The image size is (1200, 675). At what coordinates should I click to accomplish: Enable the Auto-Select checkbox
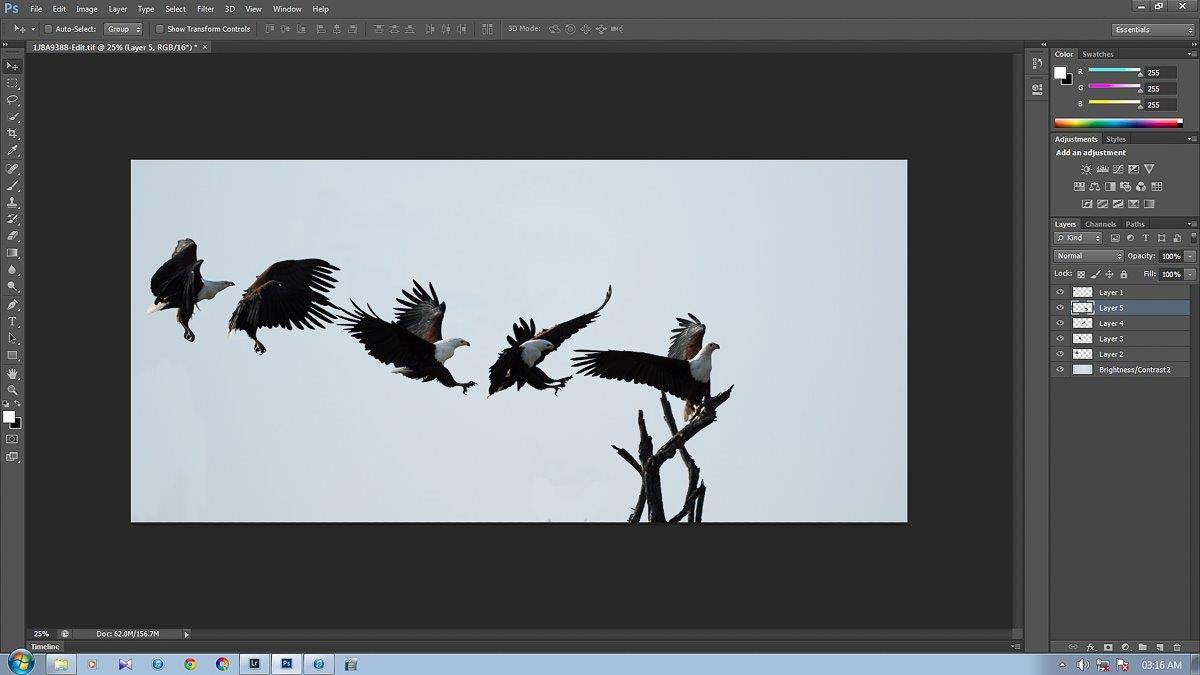(x=47, y=29)
